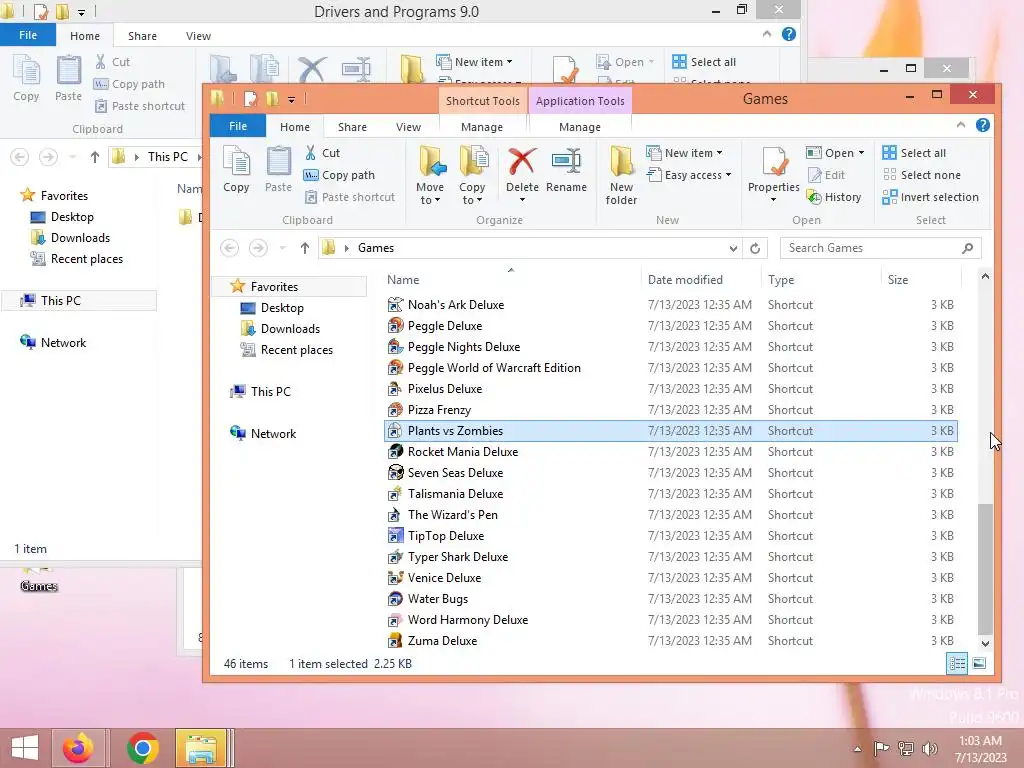
Task: Click the Copy to folder icon
Action: coord(473,161)
